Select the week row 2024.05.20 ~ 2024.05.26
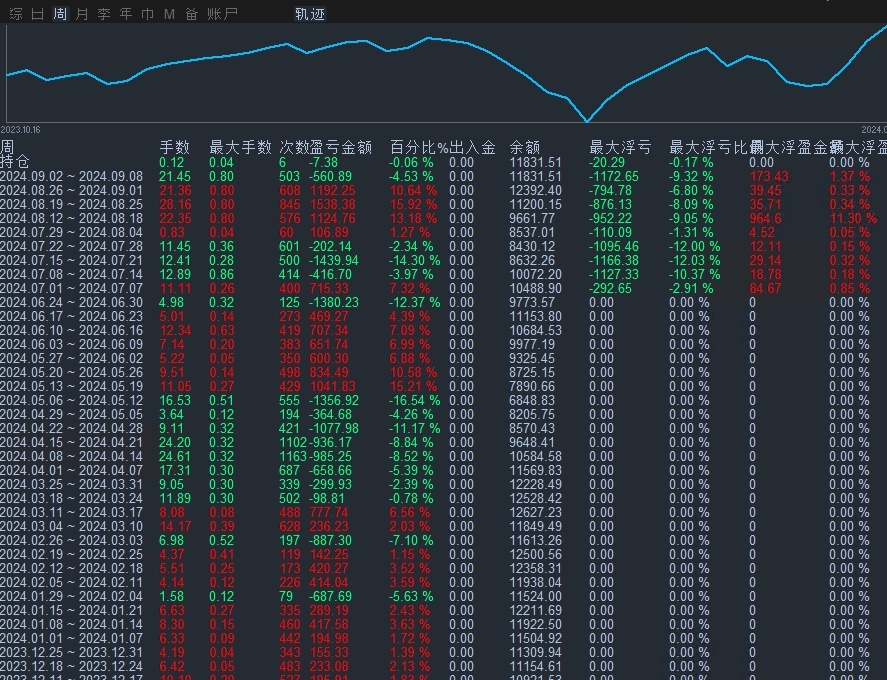The image size is (887, 680). click(444, 372)
